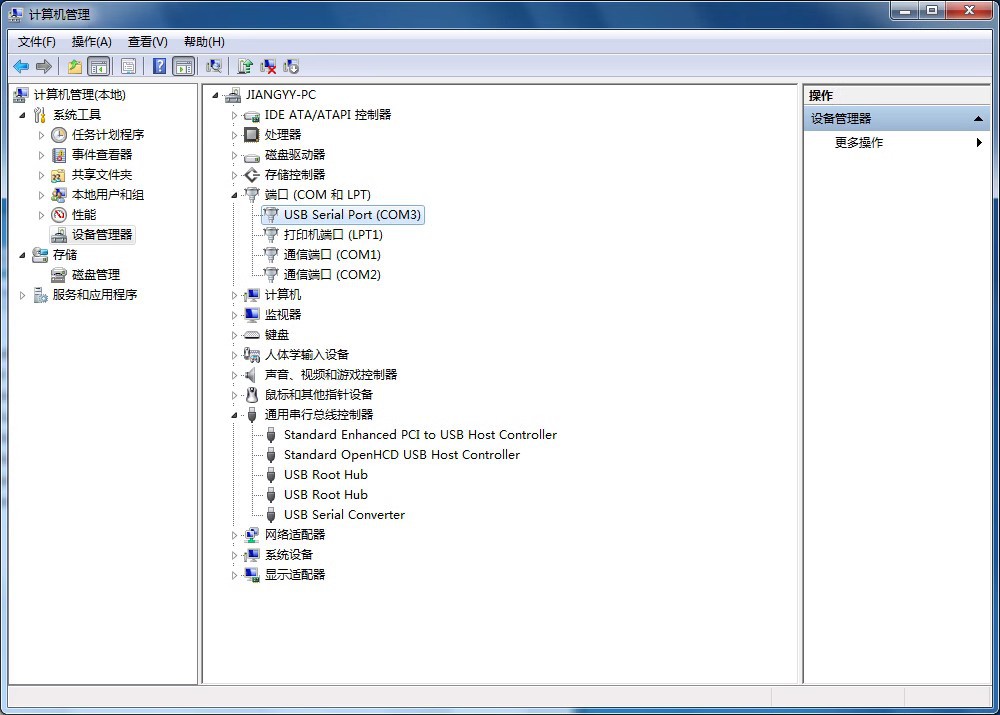Click the 性能 icon in left tree

click(59, 214)
